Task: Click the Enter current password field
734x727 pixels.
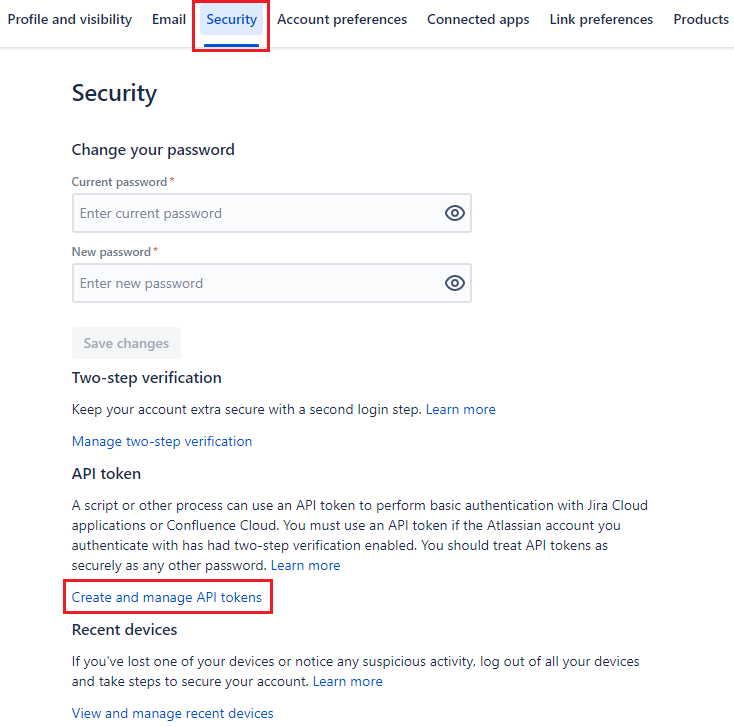Action: click(x=255, y=213)
